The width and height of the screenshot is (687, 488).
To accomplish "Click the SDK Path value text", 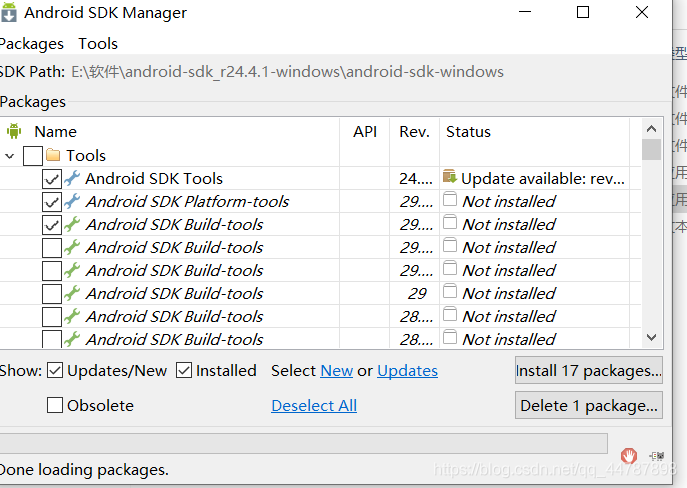I will pos(287,71).
